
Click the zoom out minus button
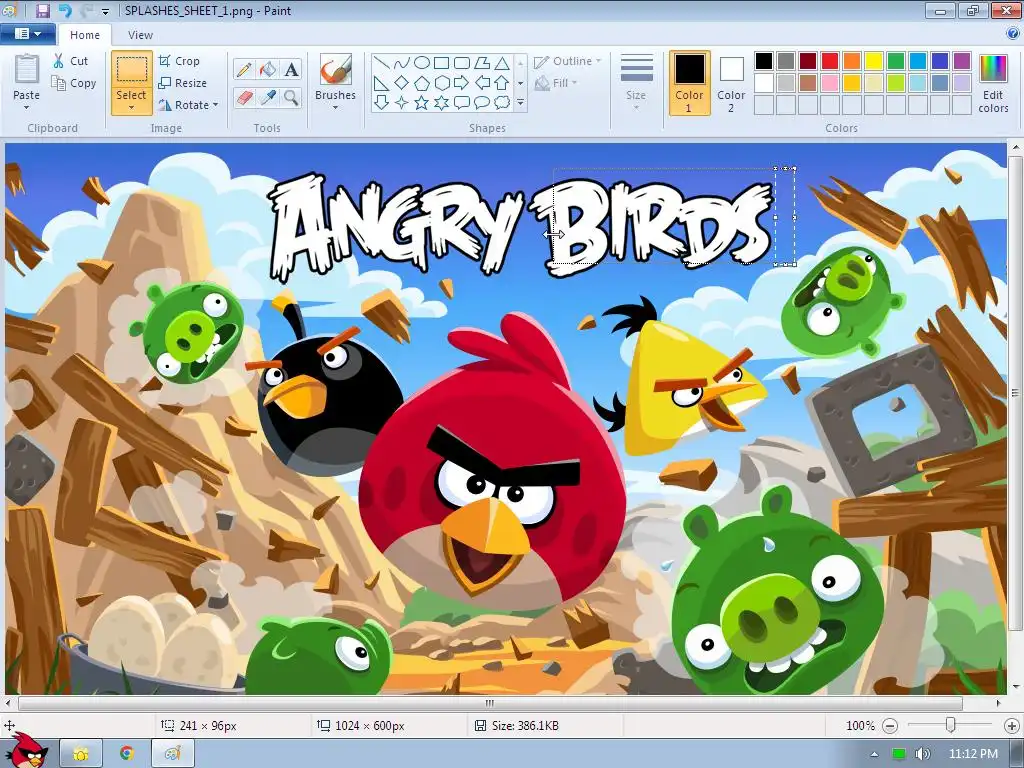(x=890, y=726)
